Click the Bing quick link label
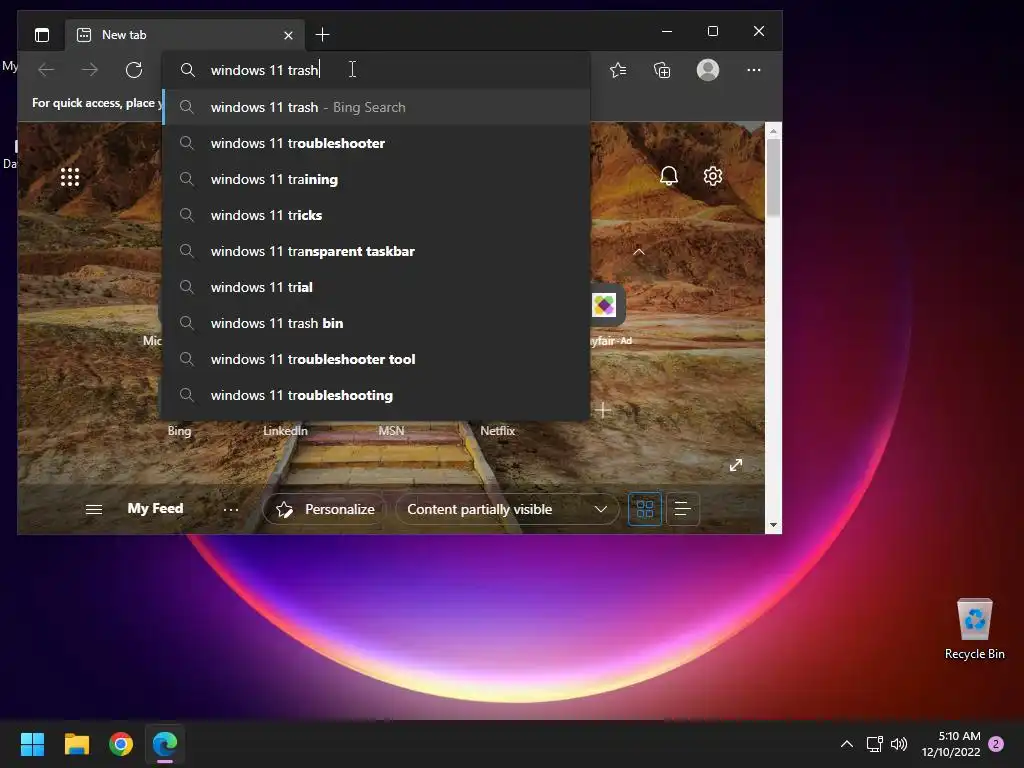 179,430
